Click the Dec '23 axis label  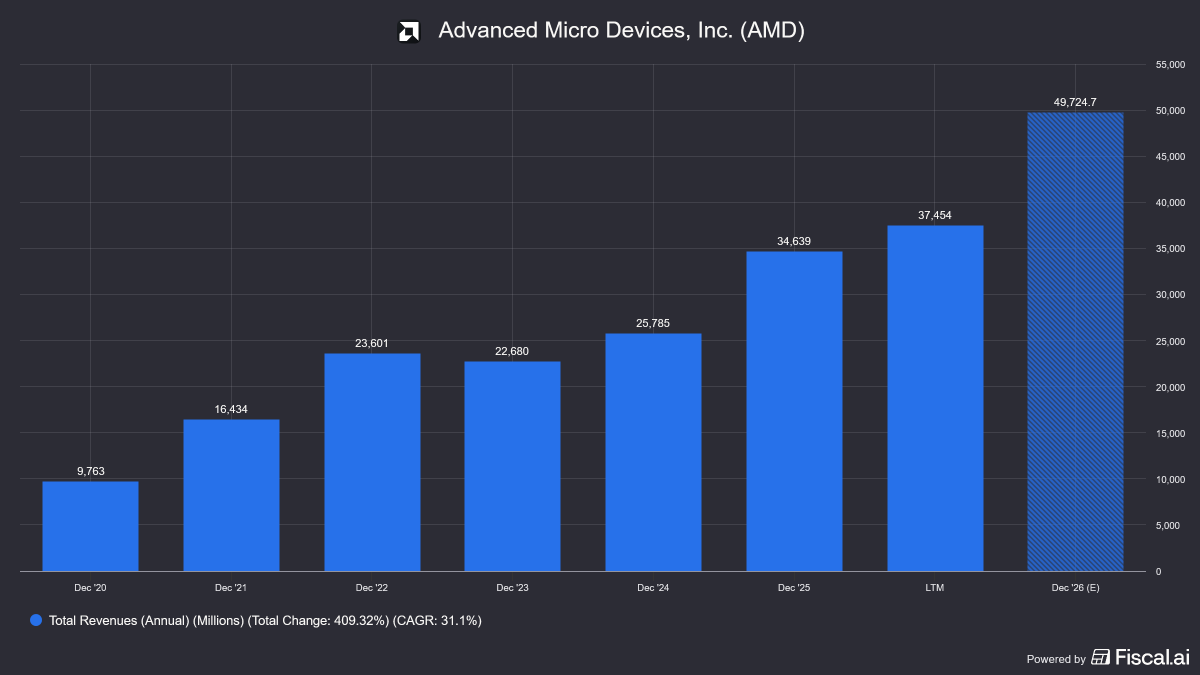[x=512, y=587]
